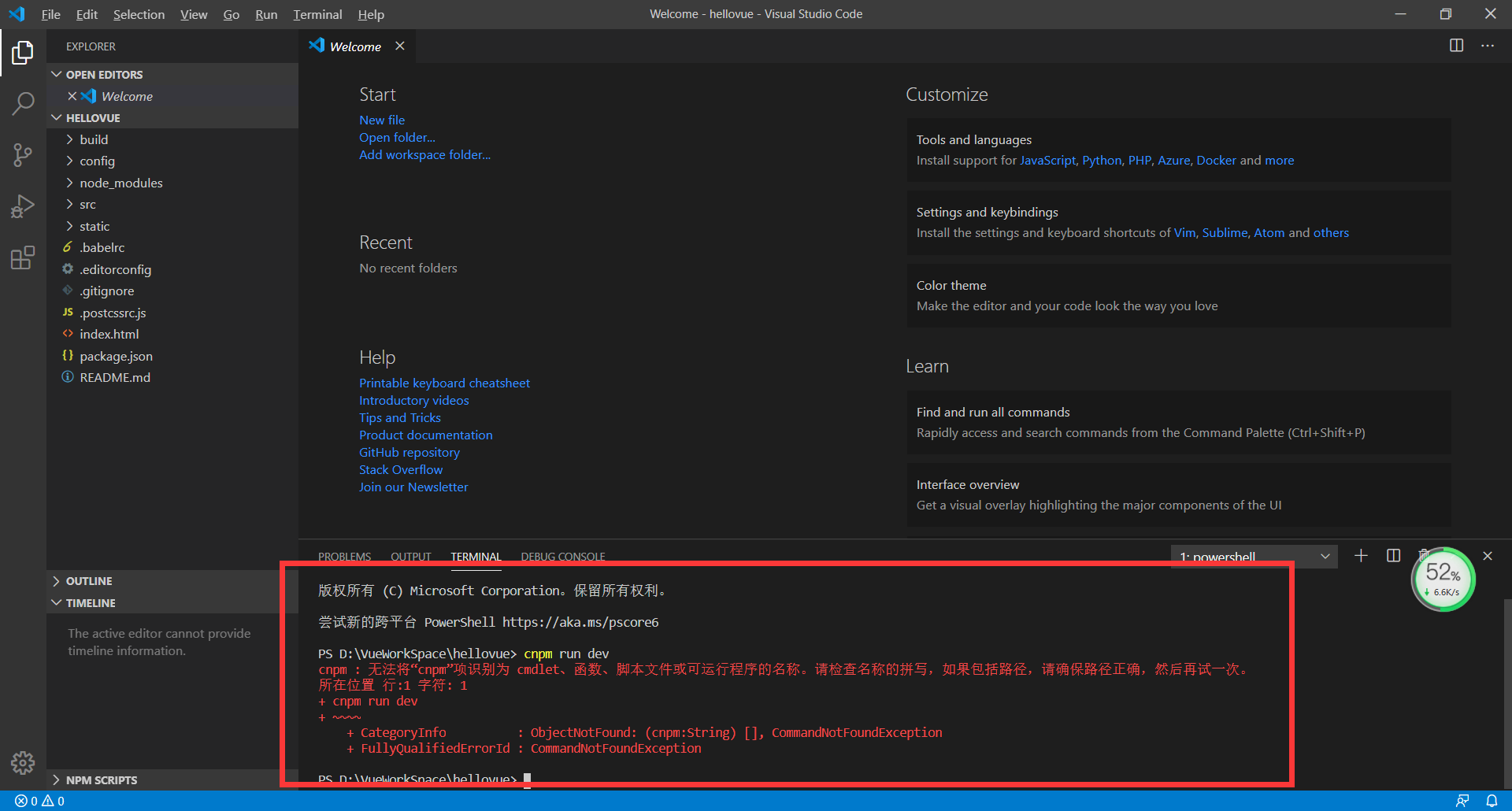Close the Welcome tab

click(400, 46)
